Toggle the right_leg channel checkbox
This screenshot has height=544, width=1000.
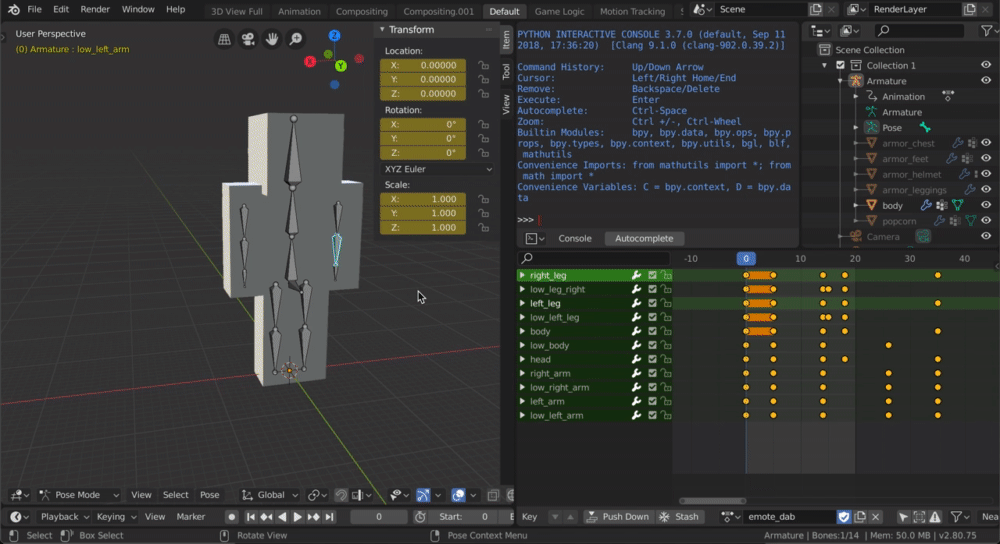652,275
